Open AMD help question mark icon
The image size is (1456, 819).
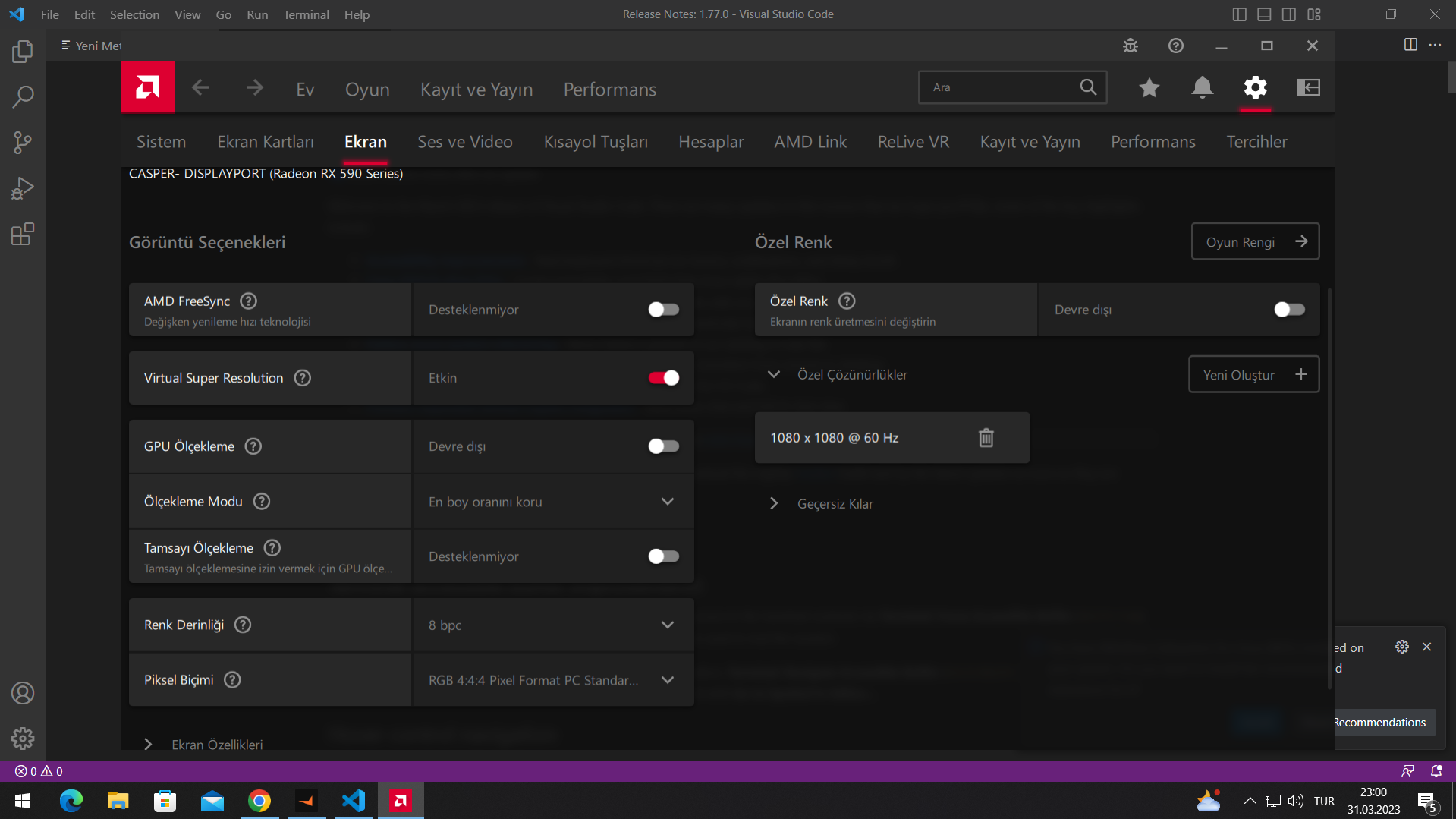click(x=1176, y=46)
